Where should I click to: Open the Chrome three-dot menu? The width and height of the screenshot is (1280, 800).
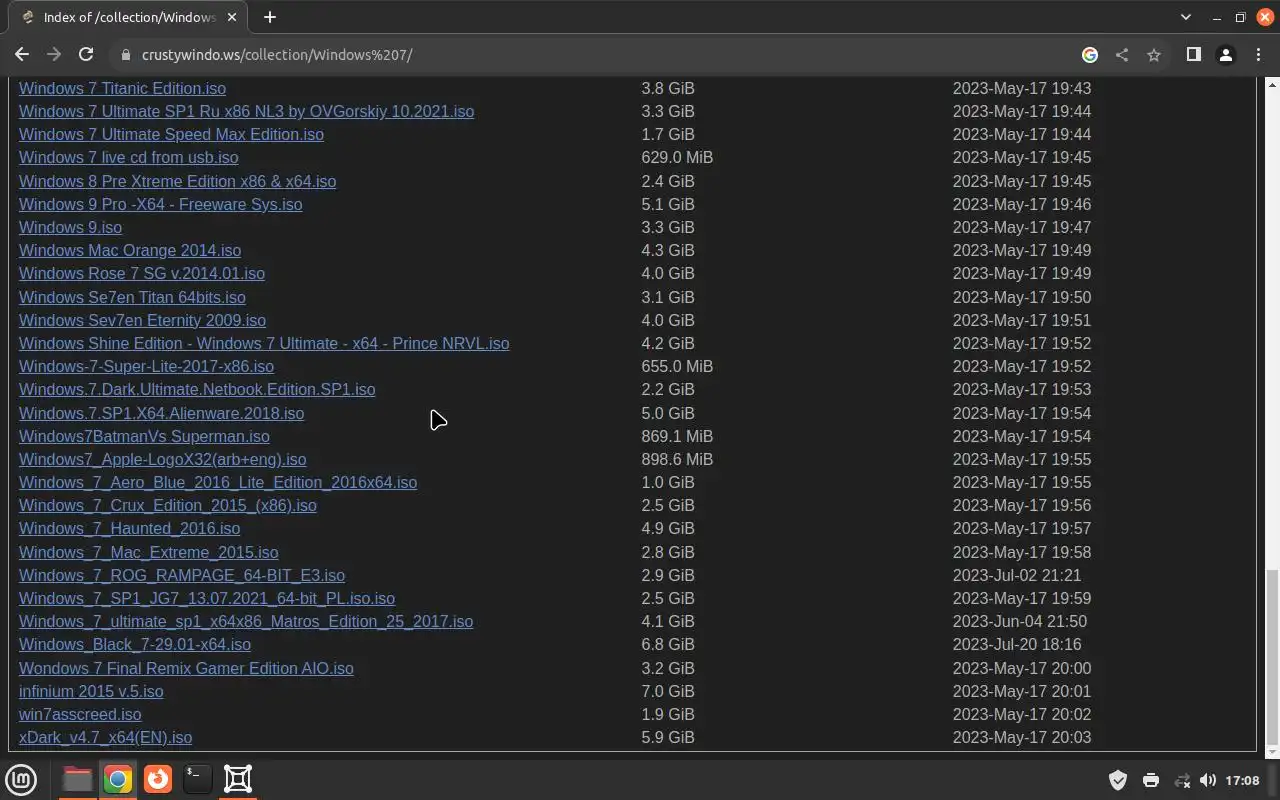click(x=1258, y=55)
